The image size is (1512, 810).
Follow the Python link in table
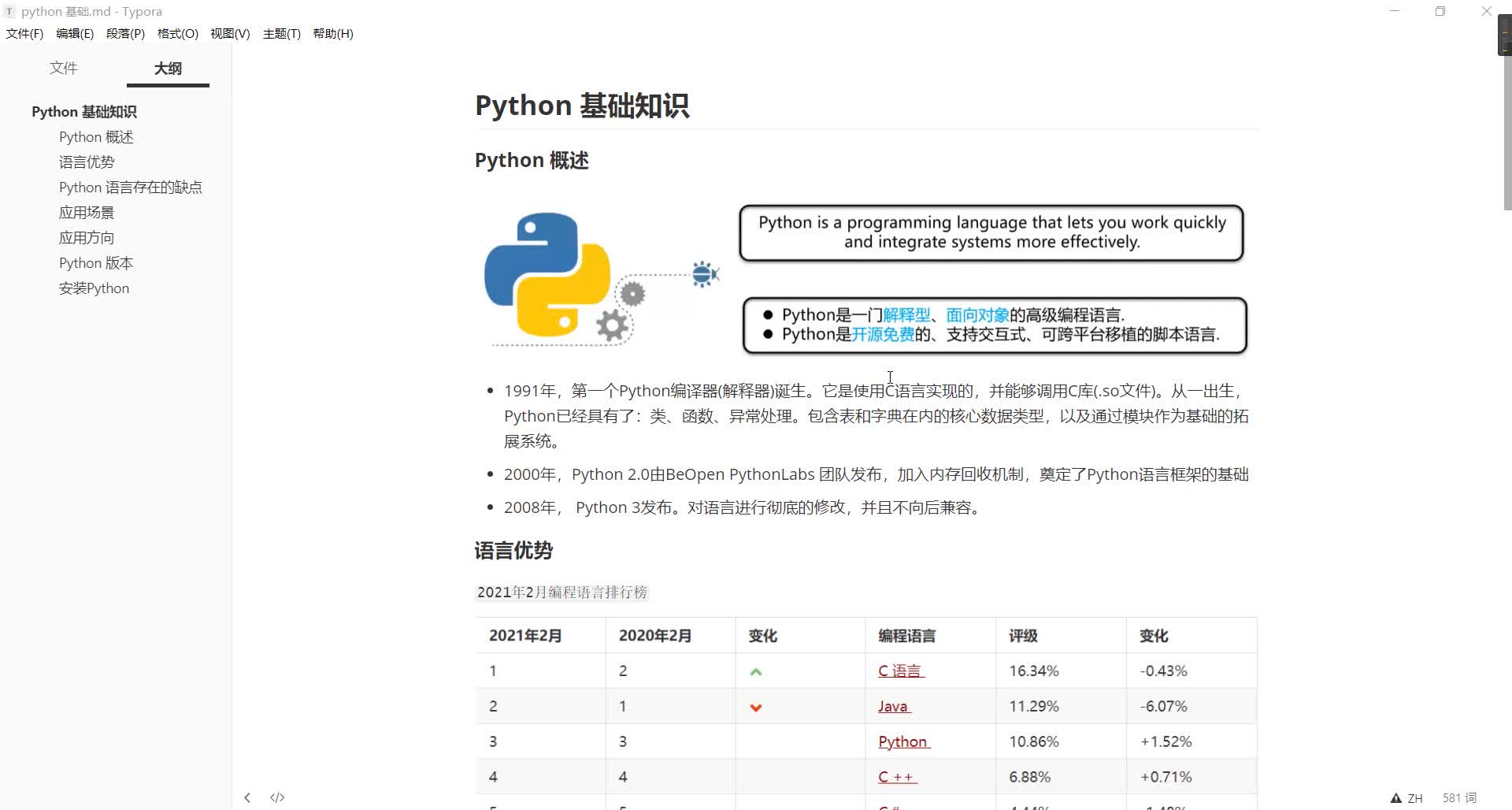(x=904, y=741)
